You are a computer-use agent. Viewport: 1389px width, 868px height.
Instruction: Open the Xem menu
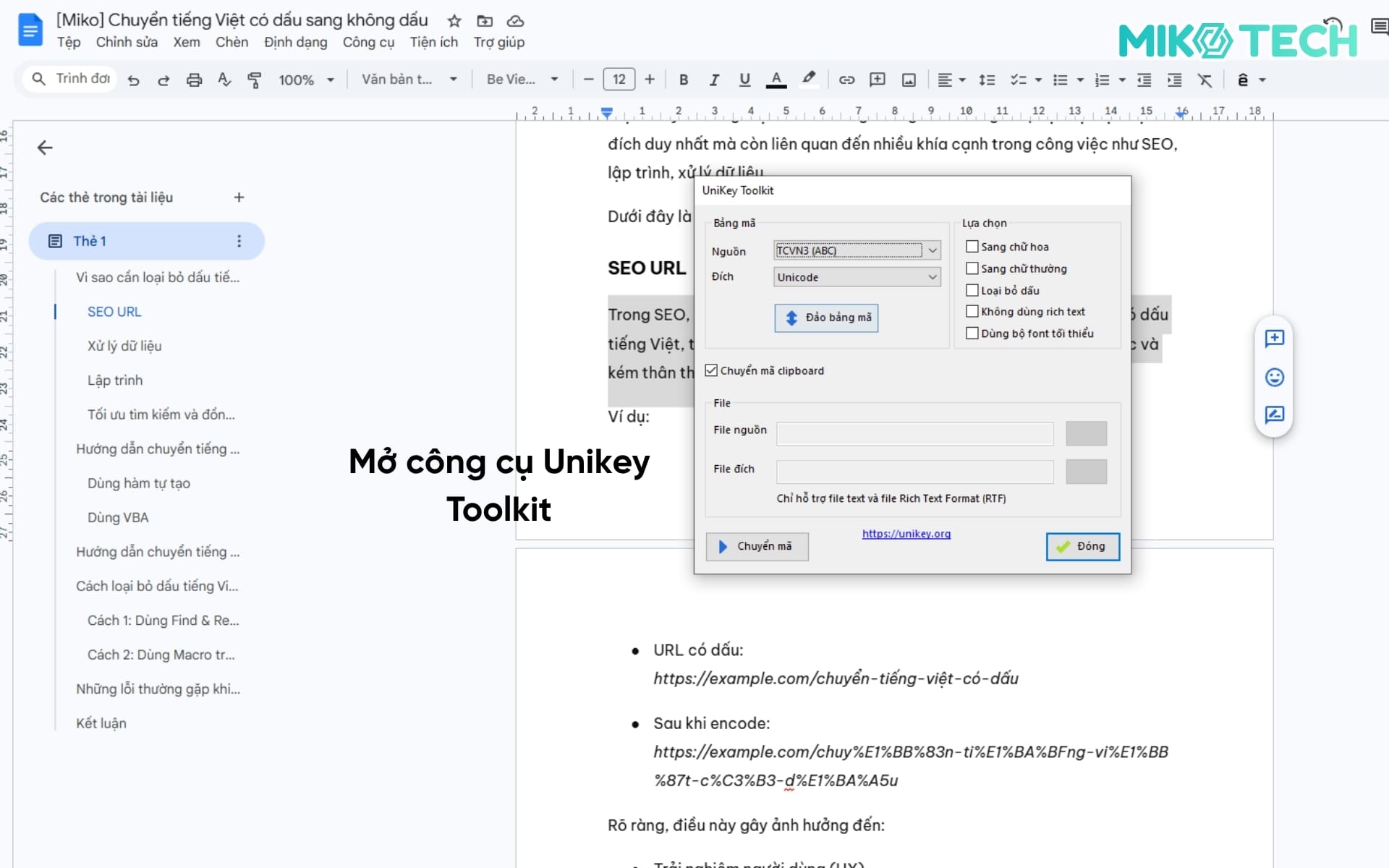[187, 42]
